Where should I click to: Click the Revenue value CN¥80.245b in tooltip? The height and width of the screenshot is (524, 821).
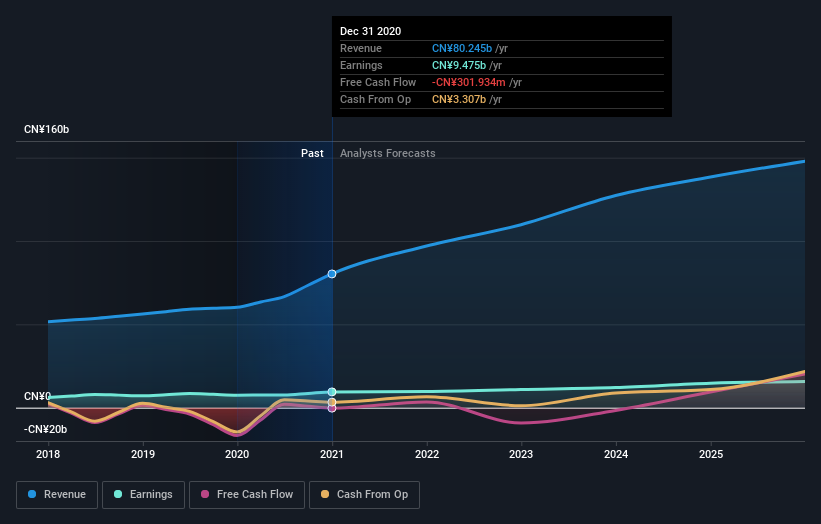[x=462, y=48]
